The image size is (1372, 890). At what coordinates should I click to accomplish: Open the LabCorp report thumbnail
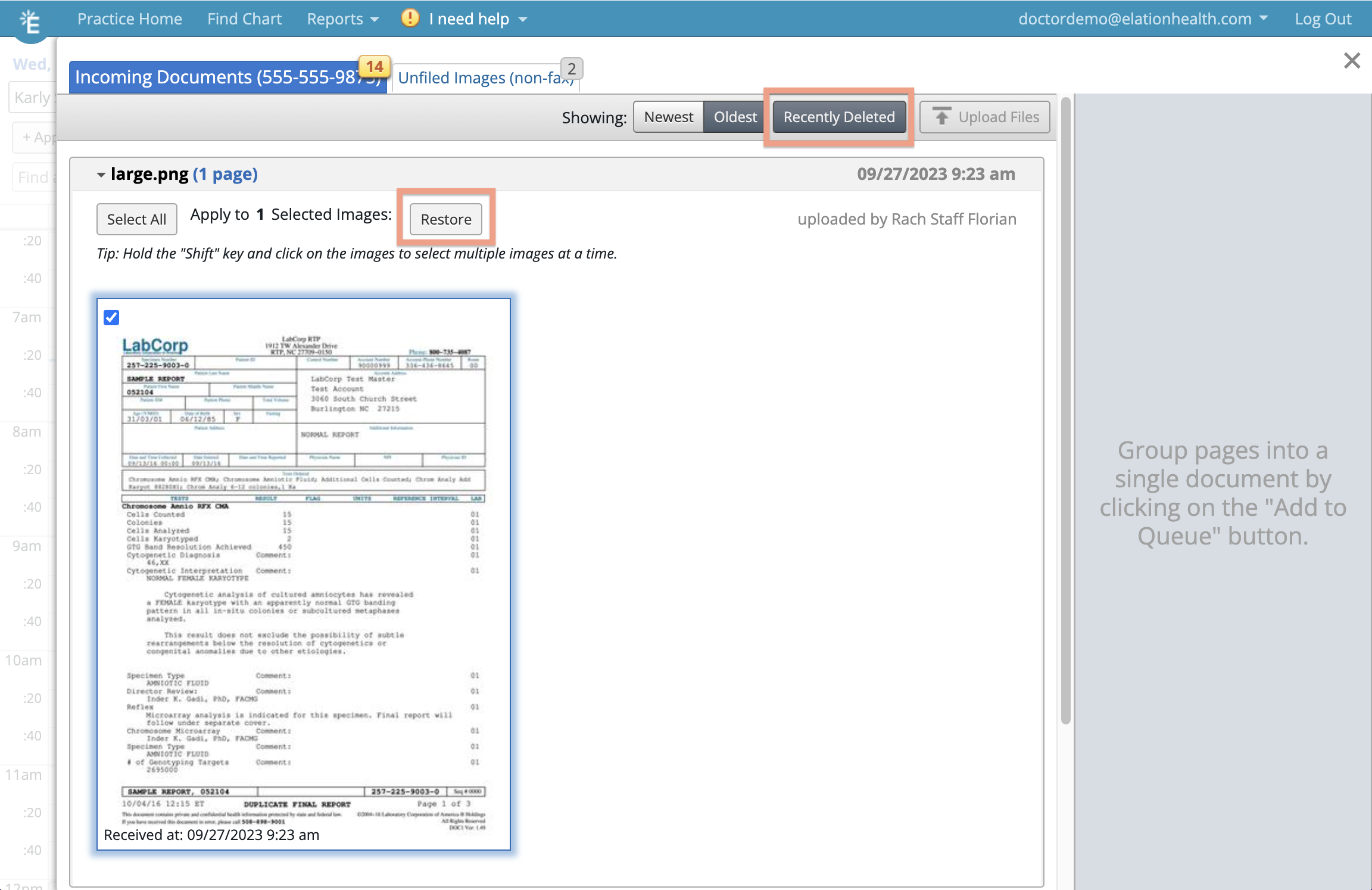click(304, 574)
